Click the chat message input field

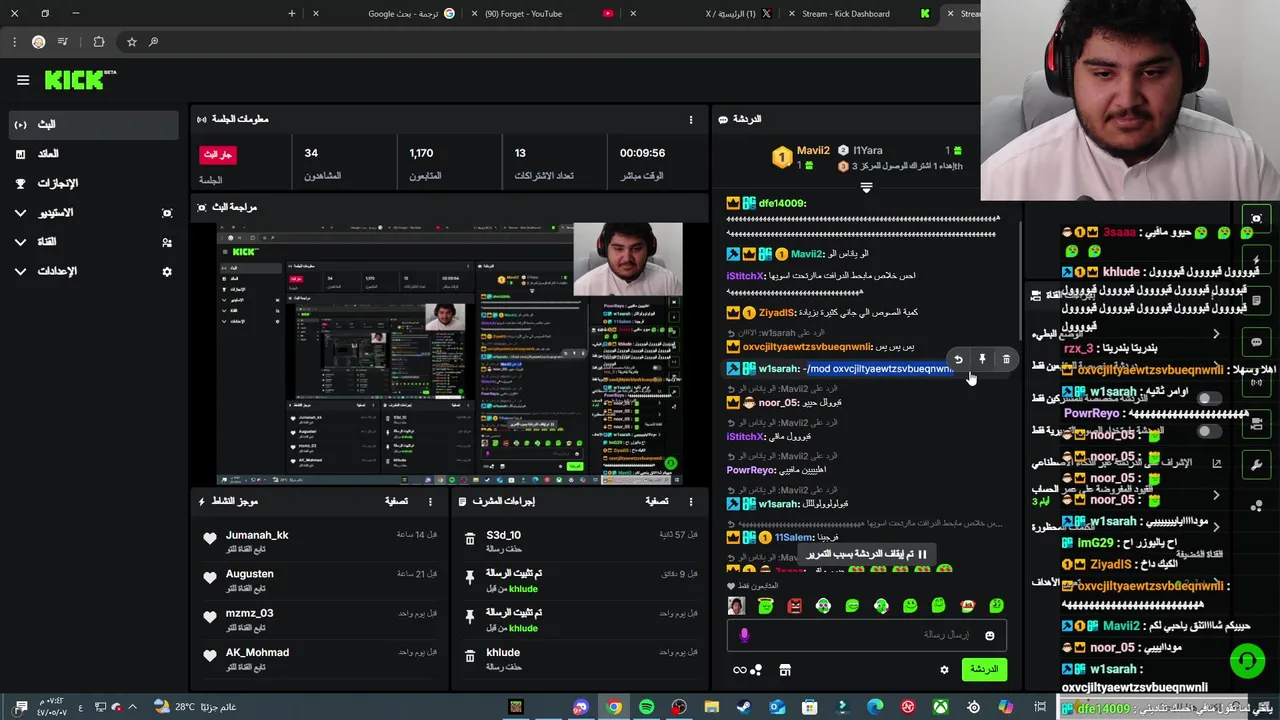click(x=866, y=635)
